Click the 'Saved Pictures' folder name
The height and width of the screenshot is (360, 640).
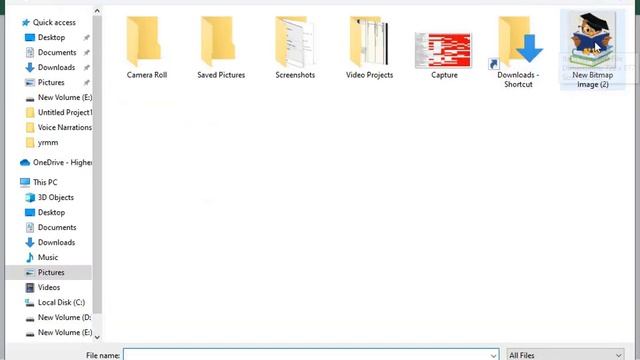(221, 75)
